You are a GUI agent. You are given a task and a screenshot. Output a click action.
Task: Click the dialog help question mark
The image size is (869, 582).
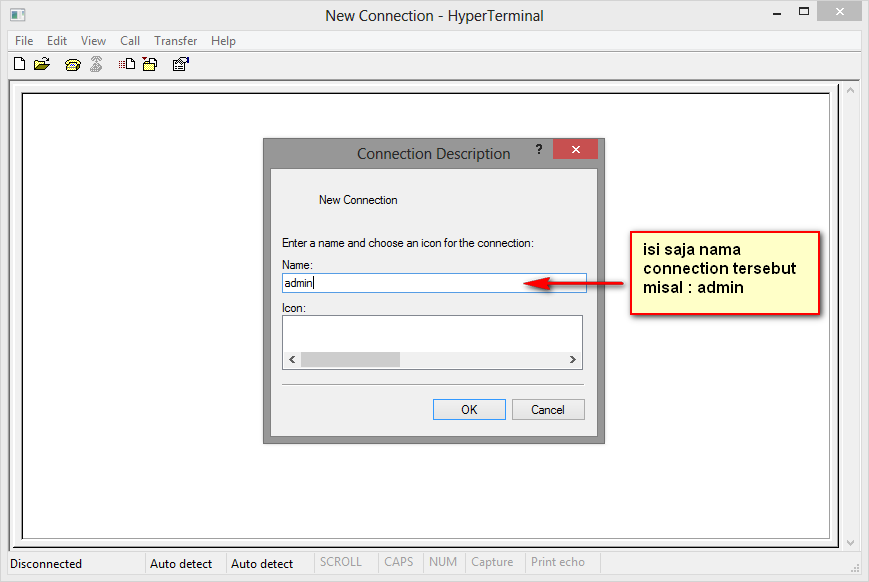[x=539, y=149]
